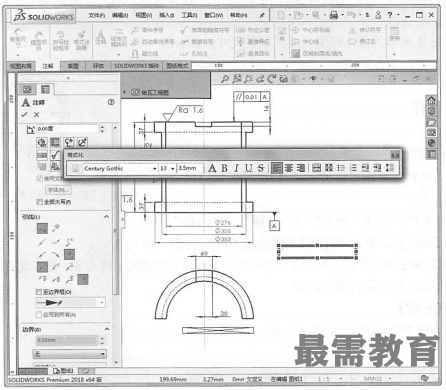This screenshot has height=390, width=446.
Task: Click the line spacing icon at toolbar end
Action: [x=389, y=168]
